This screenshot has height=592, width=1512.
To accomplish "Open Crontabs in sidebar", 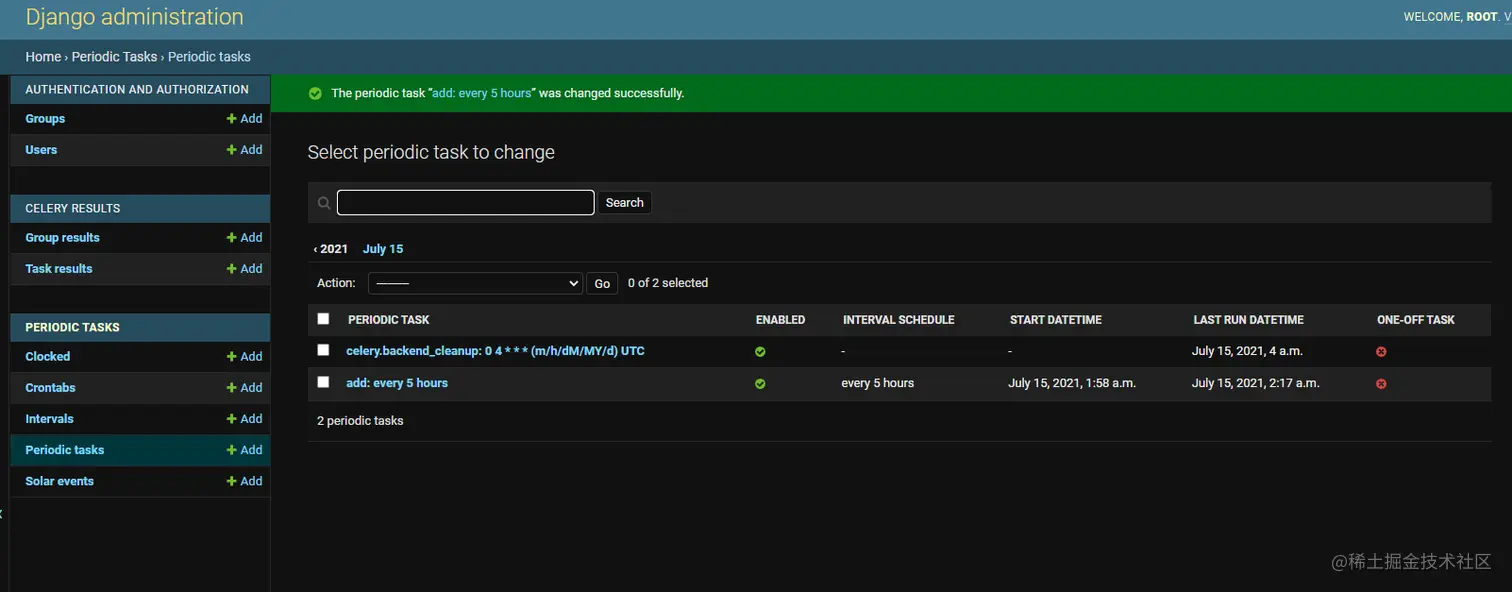I will (x=50, y=387).
